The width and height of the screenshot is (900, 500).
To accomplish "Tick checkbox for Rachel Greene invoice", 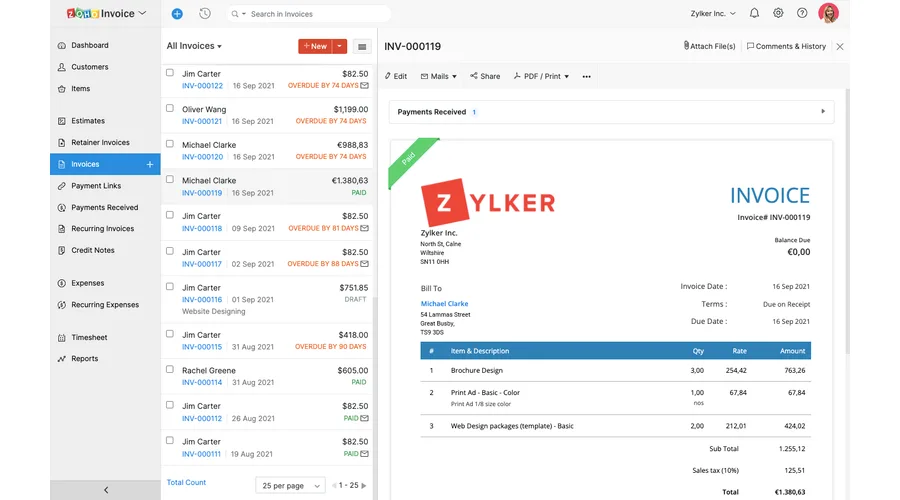I will click(x=170, y=370).
